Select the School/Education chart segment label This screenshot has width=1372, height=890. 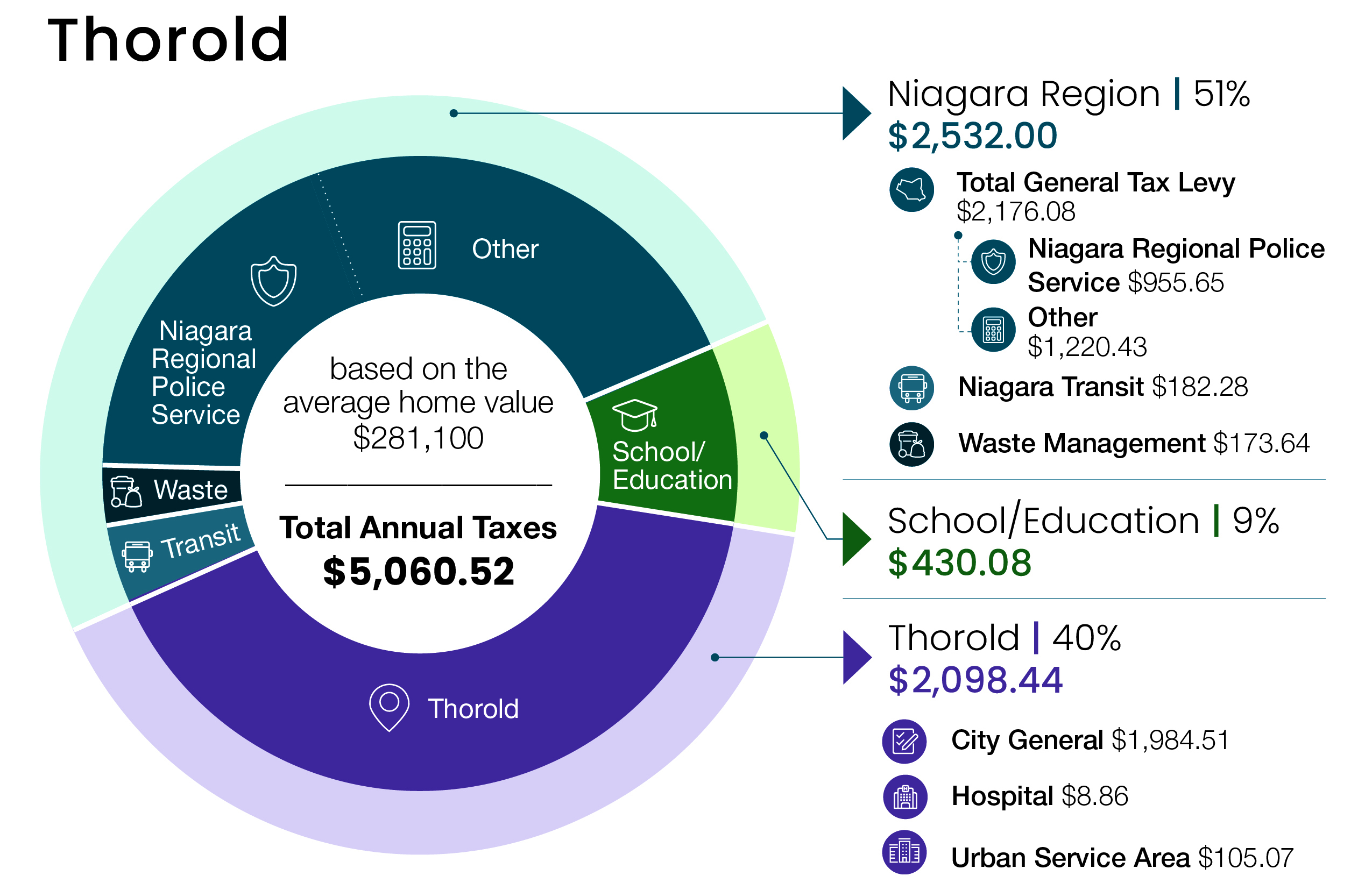pos(671,466)
